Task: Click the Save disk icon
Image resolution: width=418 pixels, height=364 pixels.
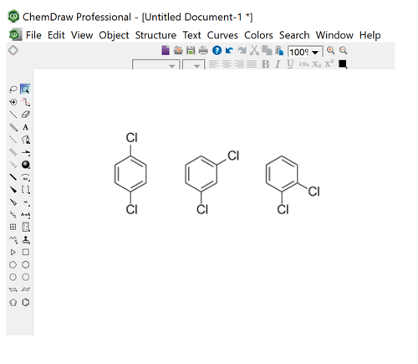Action: [191, 50]
